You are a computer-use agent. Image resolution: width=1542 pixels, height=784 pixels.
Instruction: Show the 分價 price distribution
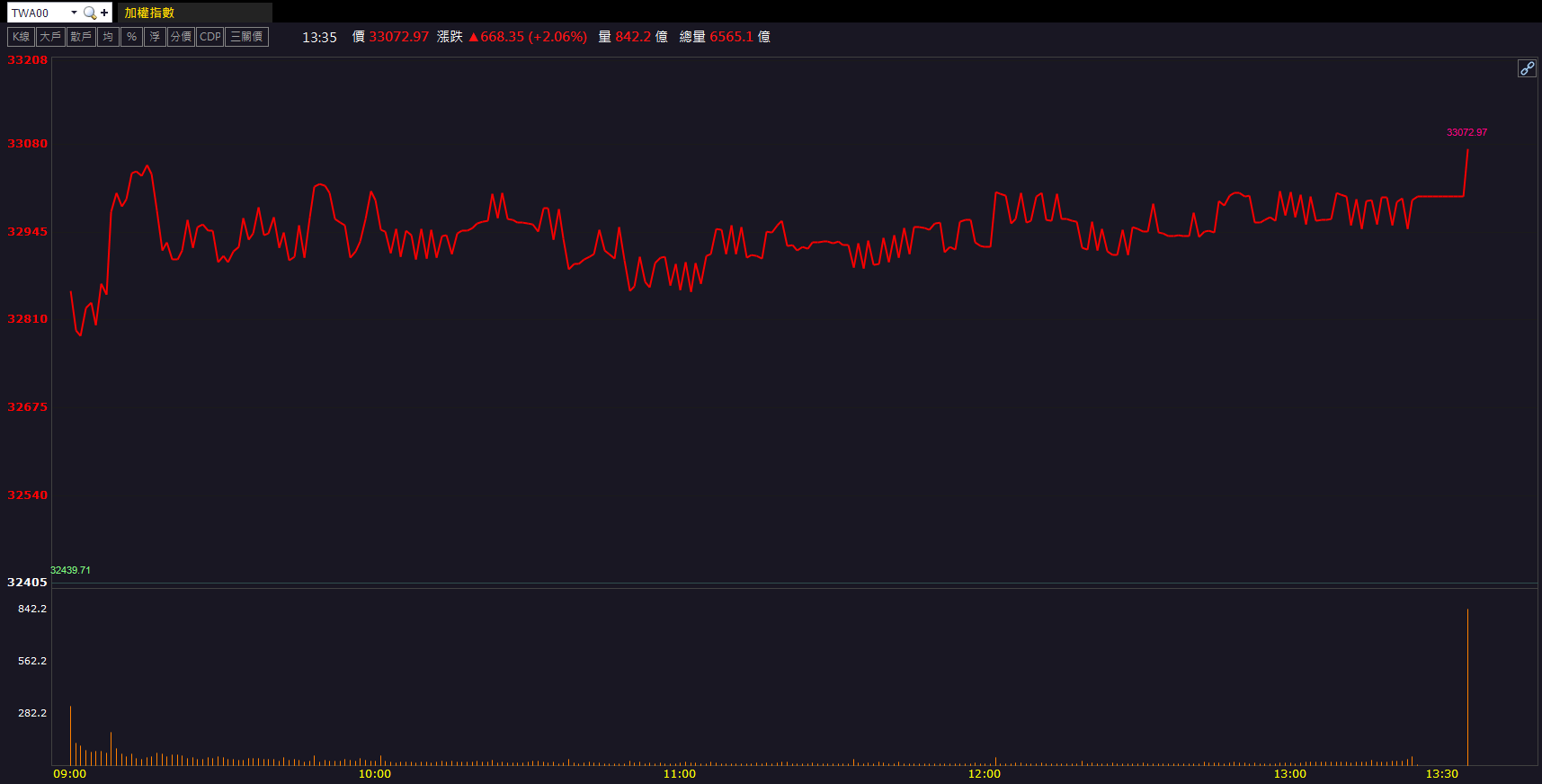point(181,37)
